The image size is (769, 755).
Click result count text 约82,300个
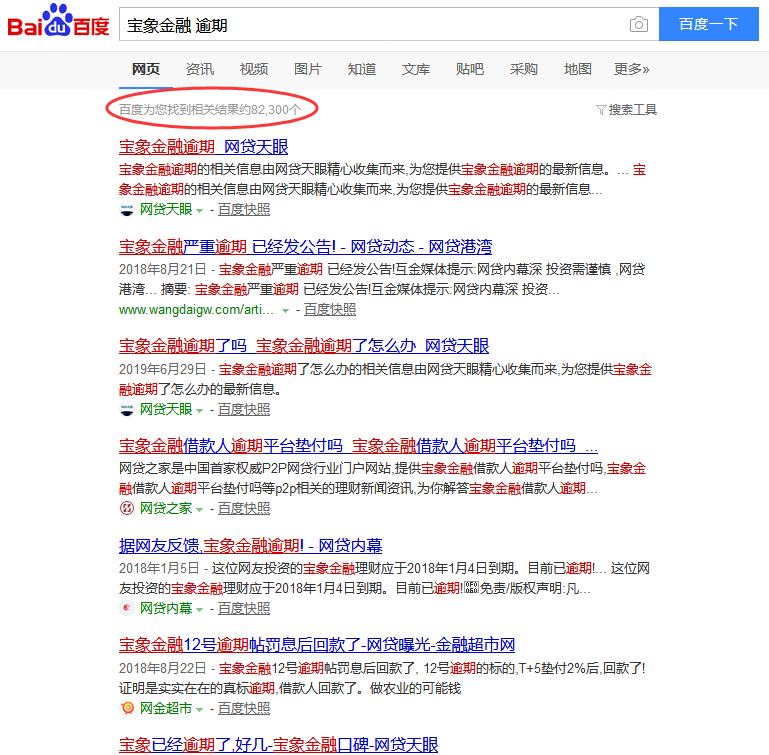pyautogui.click(x=270, y=109)
